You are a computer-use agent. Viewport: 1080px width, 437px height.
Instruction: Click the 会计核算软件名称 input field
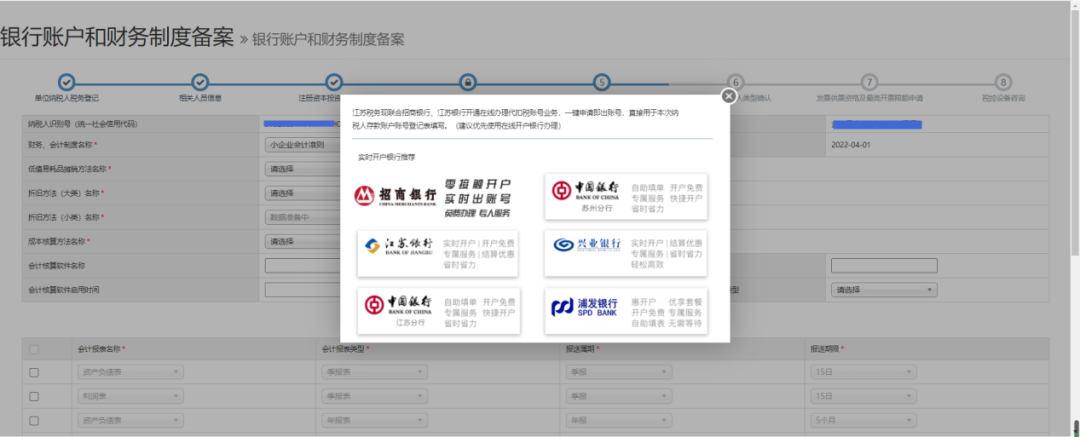tap(302, 266)
